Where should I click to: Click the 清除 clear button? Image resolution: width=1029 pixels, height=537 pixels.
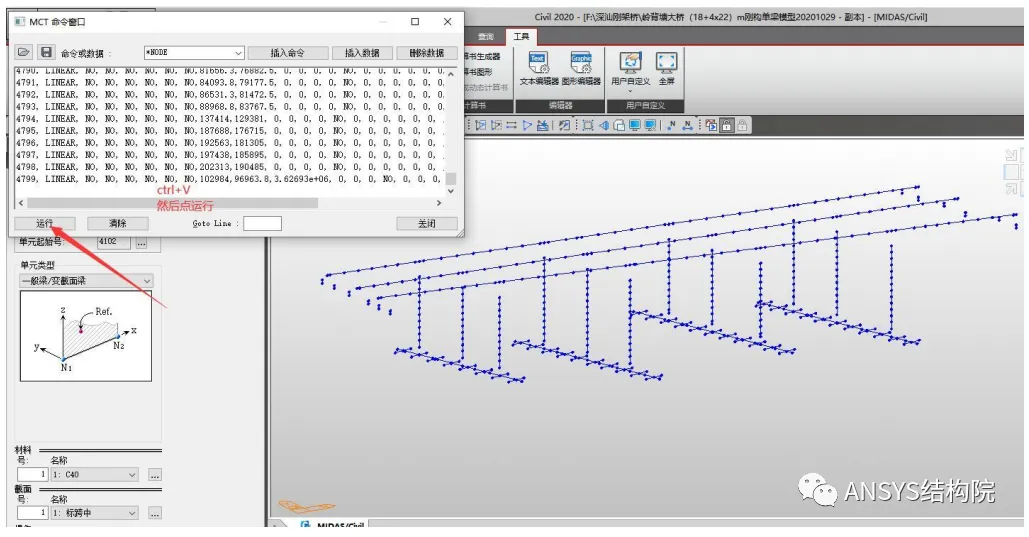[x=117, y=223]
